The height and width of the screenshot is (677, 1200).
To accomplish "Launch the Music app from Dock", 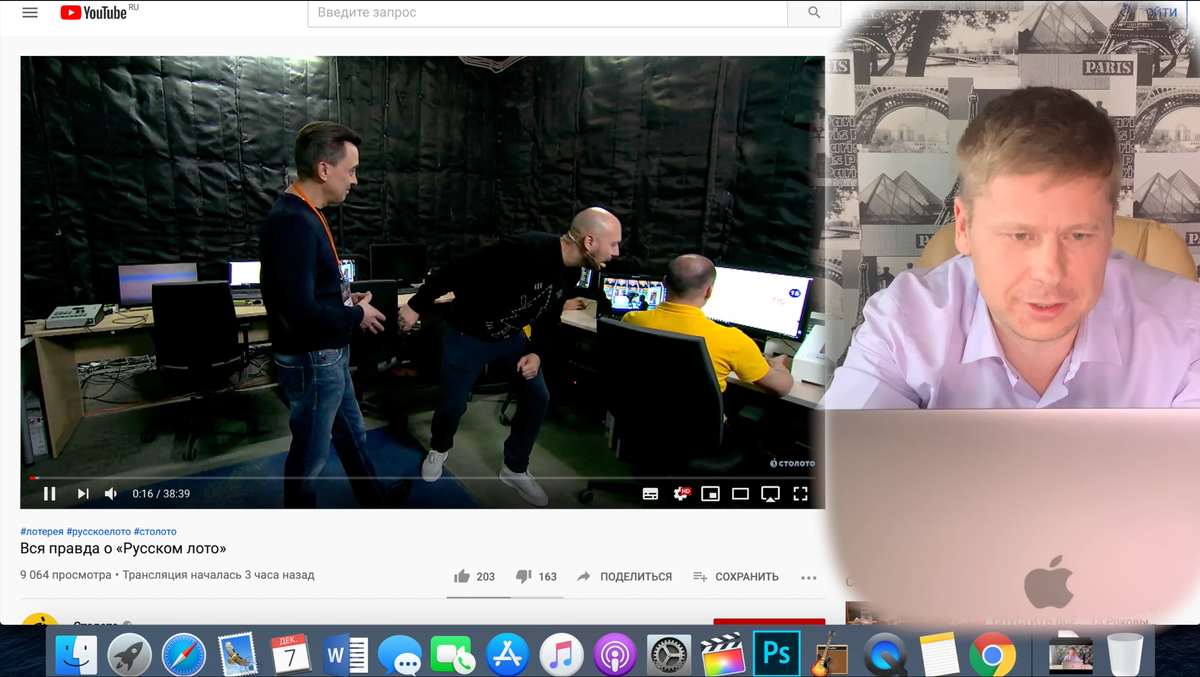I will [561, 655].
